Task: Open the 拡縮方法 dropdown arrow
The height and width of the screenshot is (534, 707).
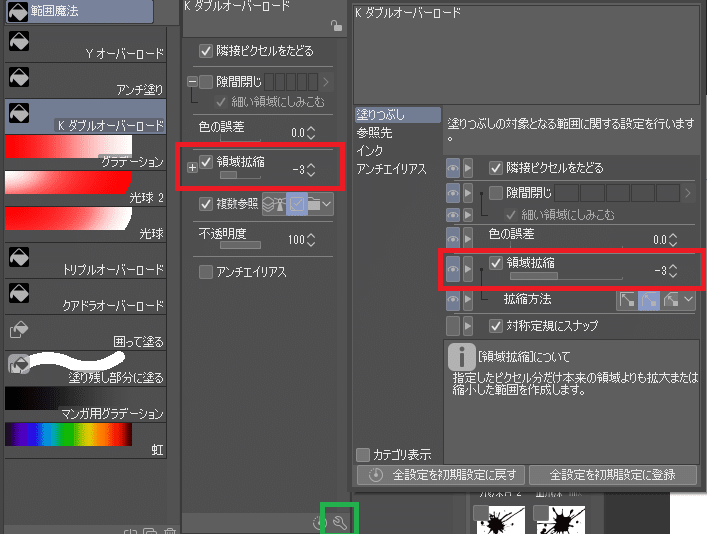Action: tap(689, 299)
